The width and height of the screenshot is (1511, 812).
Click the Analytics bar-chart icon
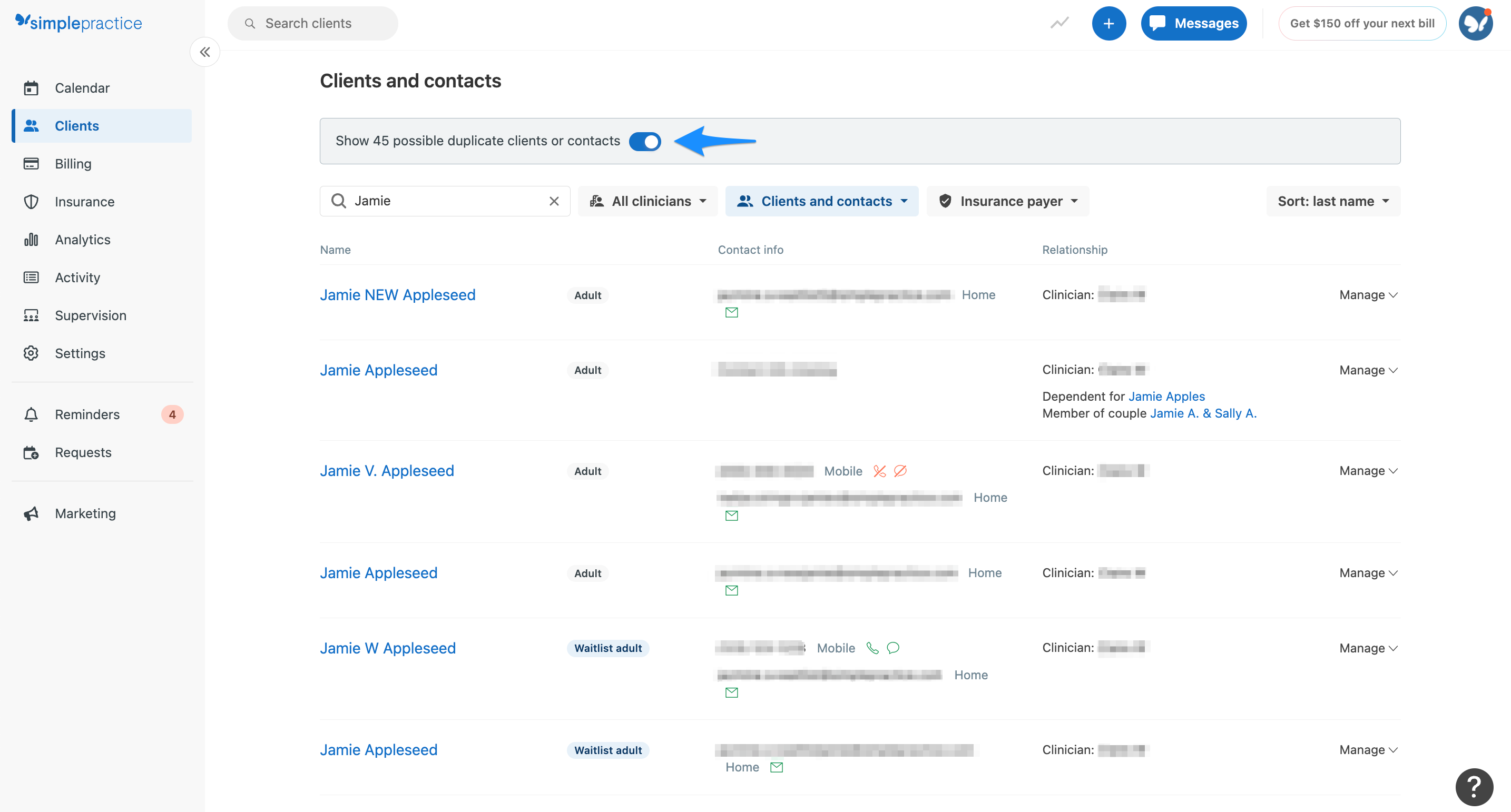(31, 239)
